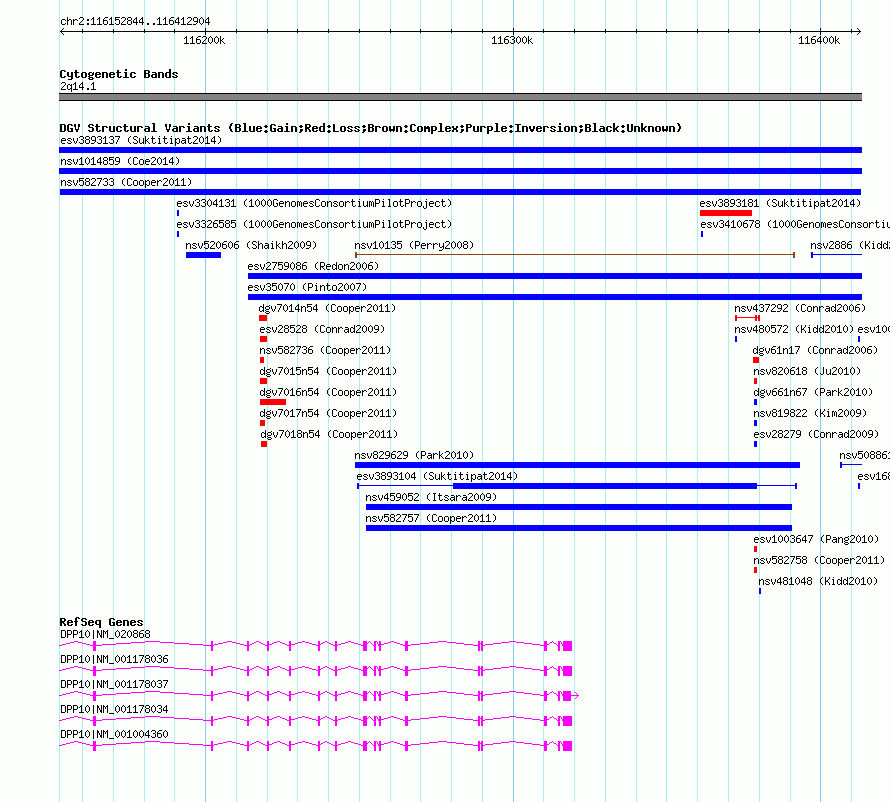Click the Cytogenetic Bands track title
The width and height of the screenshot is (890, 802).
click(x=119, y=74)
